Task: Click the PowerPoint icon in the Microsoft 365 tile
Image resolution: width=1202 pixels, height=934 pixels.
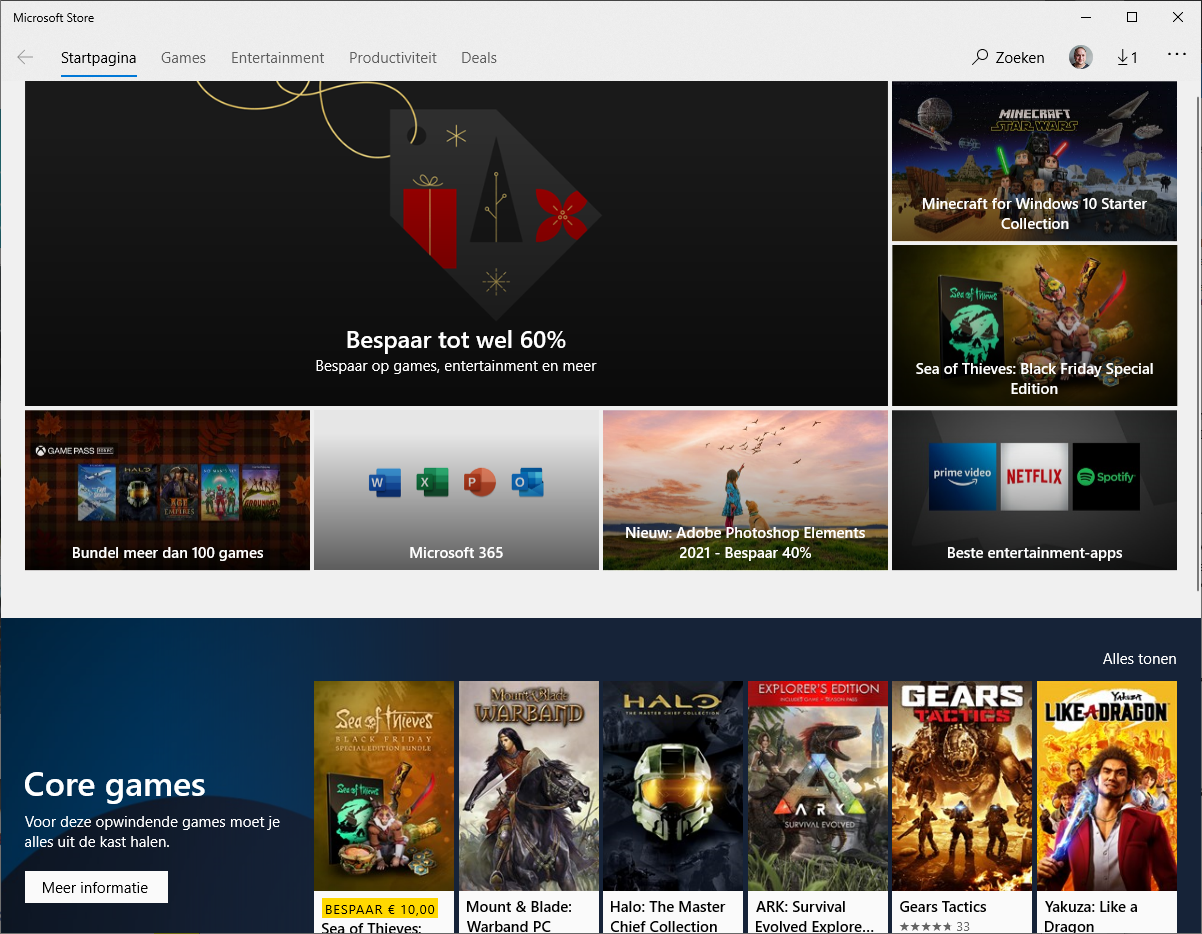Action: click(x=479, y=482)
